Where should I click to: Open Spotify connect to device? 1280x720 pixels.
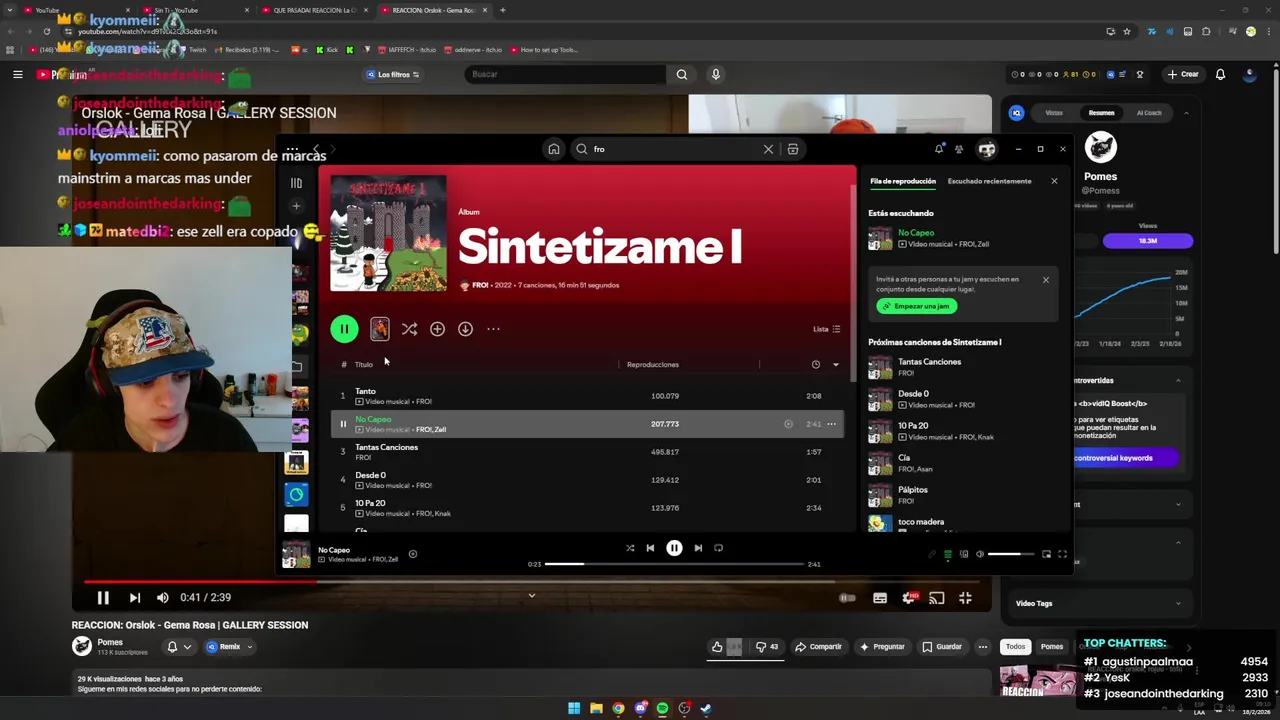click(x=964, y=554)
